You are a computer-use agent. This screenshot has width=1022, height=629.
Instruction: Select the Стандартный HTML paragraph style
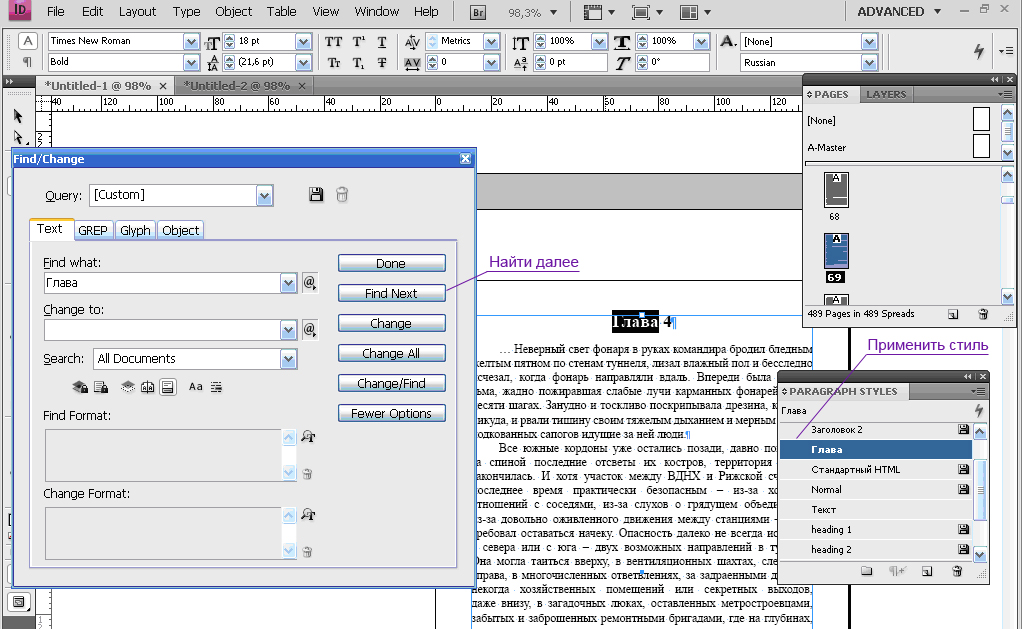point(875,470)
